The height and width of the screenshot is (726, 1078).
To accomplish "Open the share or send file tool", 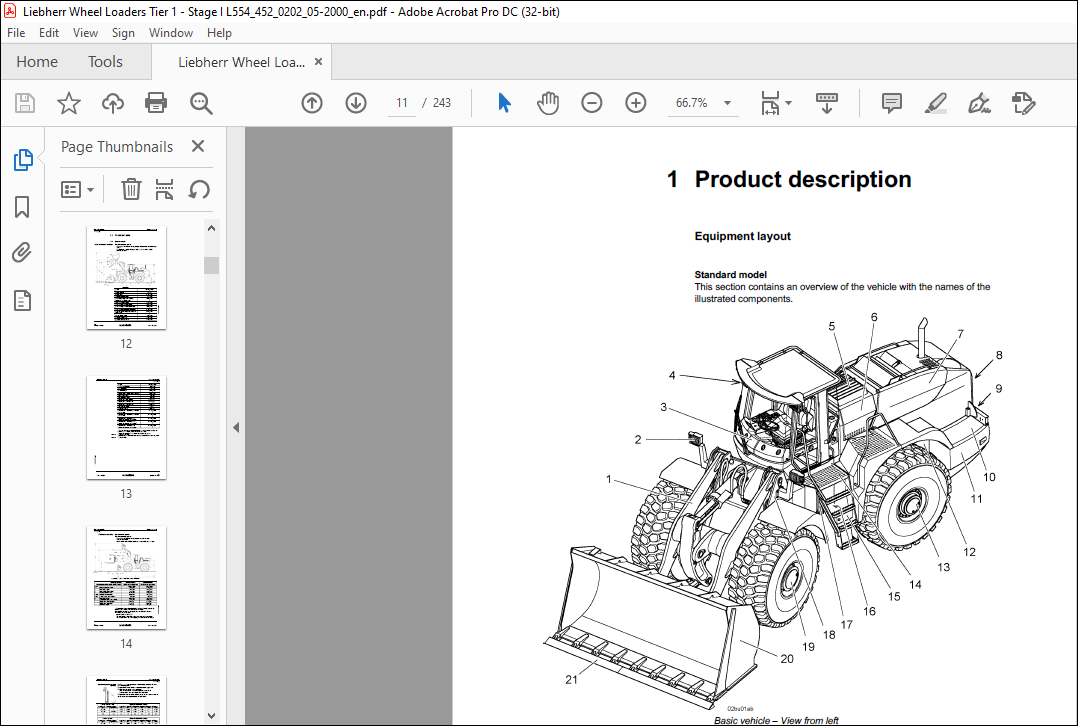I will 1024,103.
